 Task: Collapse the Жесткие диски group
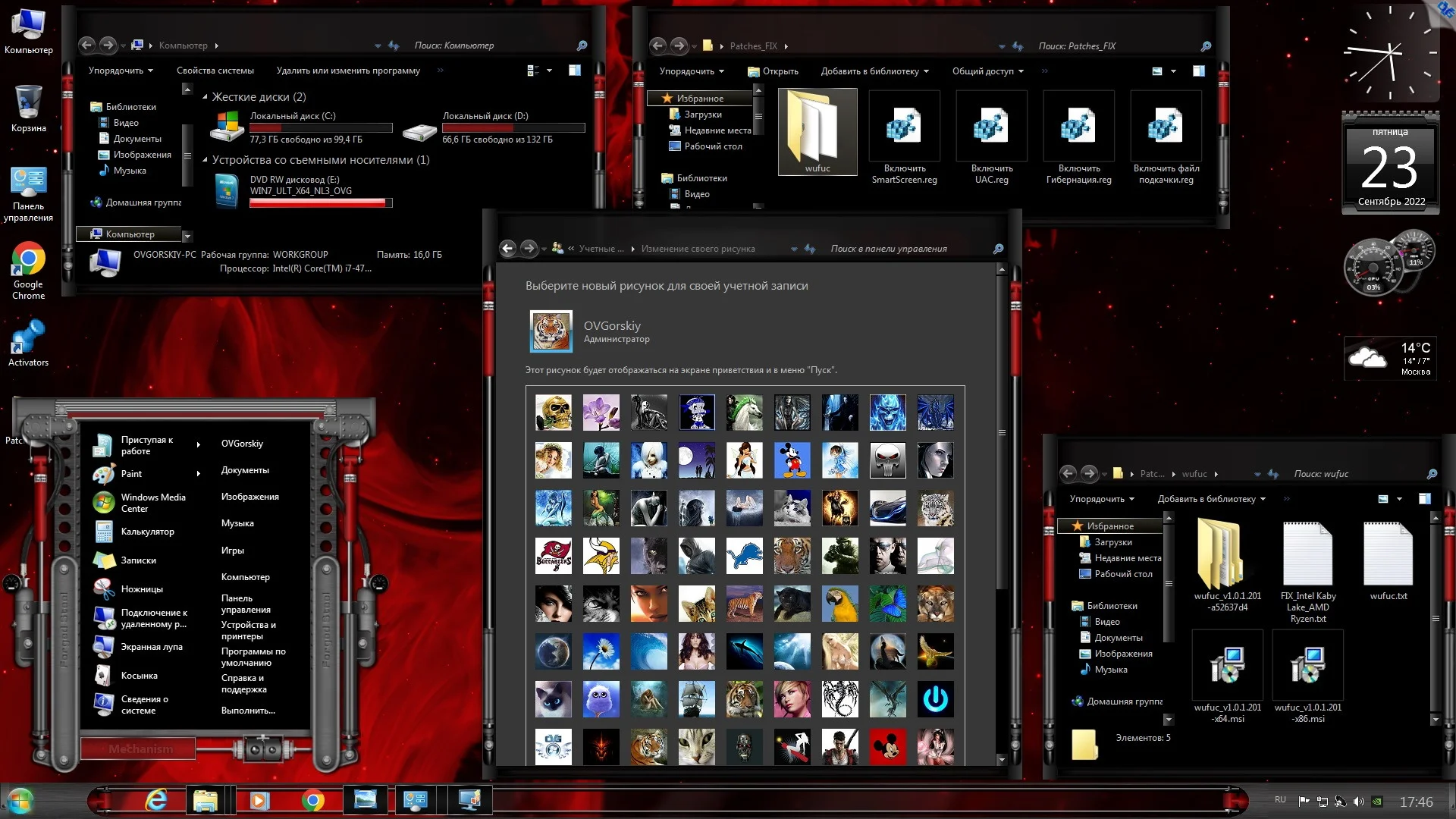tap(205, 97)
